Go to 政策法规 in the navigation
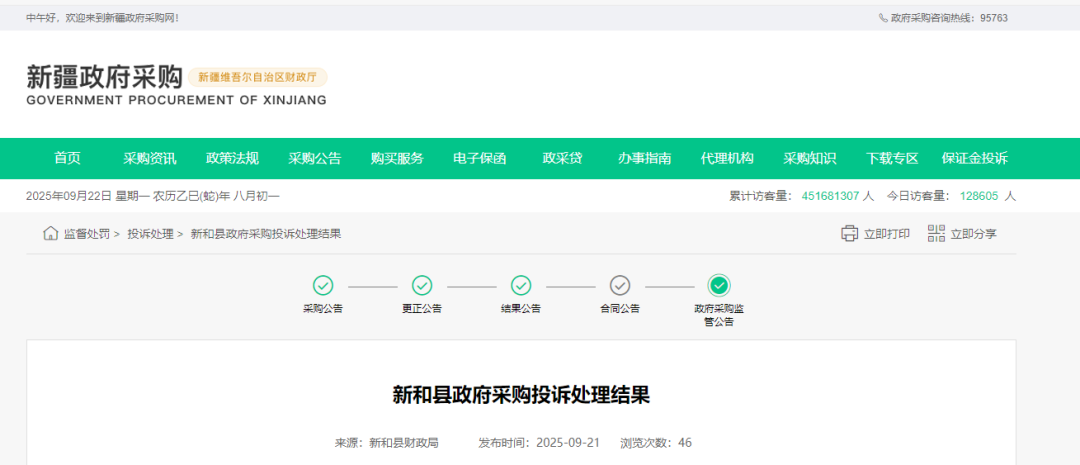This screenshot has width=1080, height=465. point(232,158)
